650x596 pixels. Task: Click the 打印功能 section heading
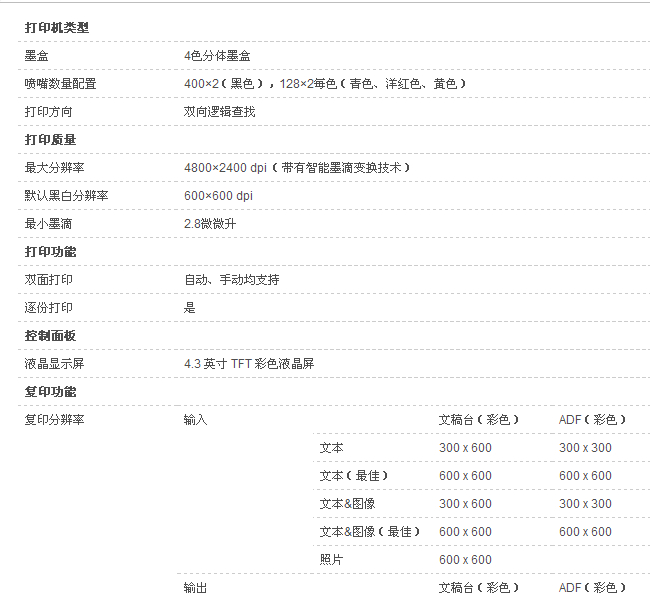coord(50,252)
